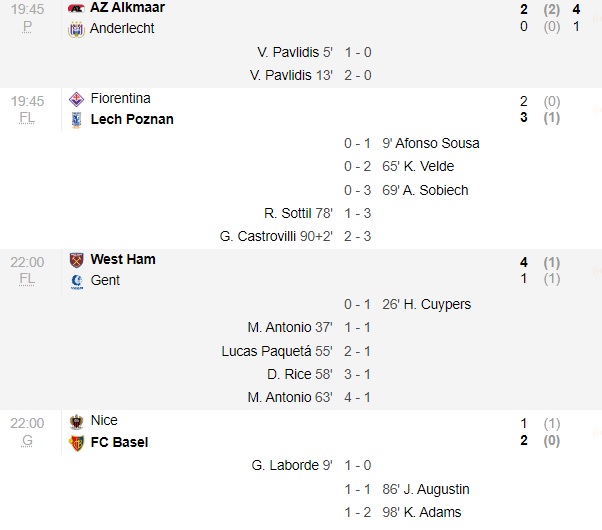Open the AZ Alkmaar team link
Screen dimensions: 602x530
127,8
